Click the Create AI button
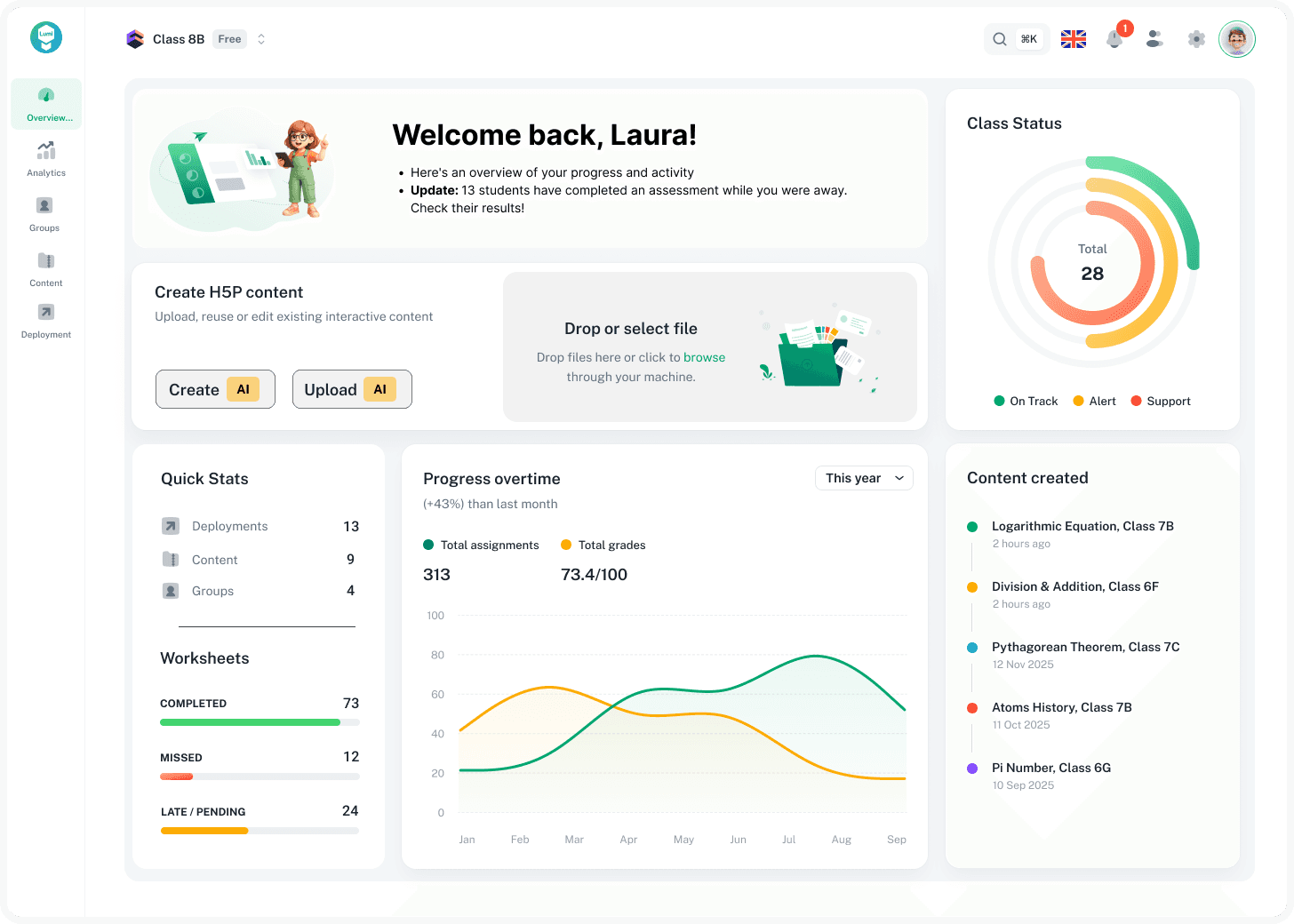1294x924 pixels. click(215, 389)
